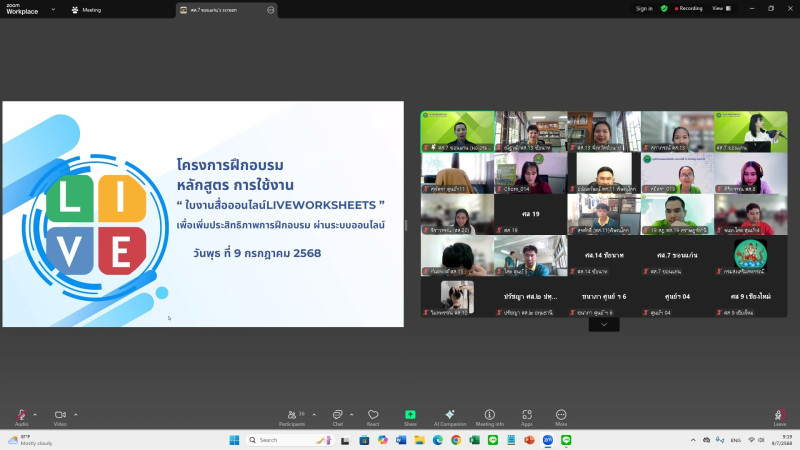Open Microsoft Store from taskbar

[x=364, y=440]
